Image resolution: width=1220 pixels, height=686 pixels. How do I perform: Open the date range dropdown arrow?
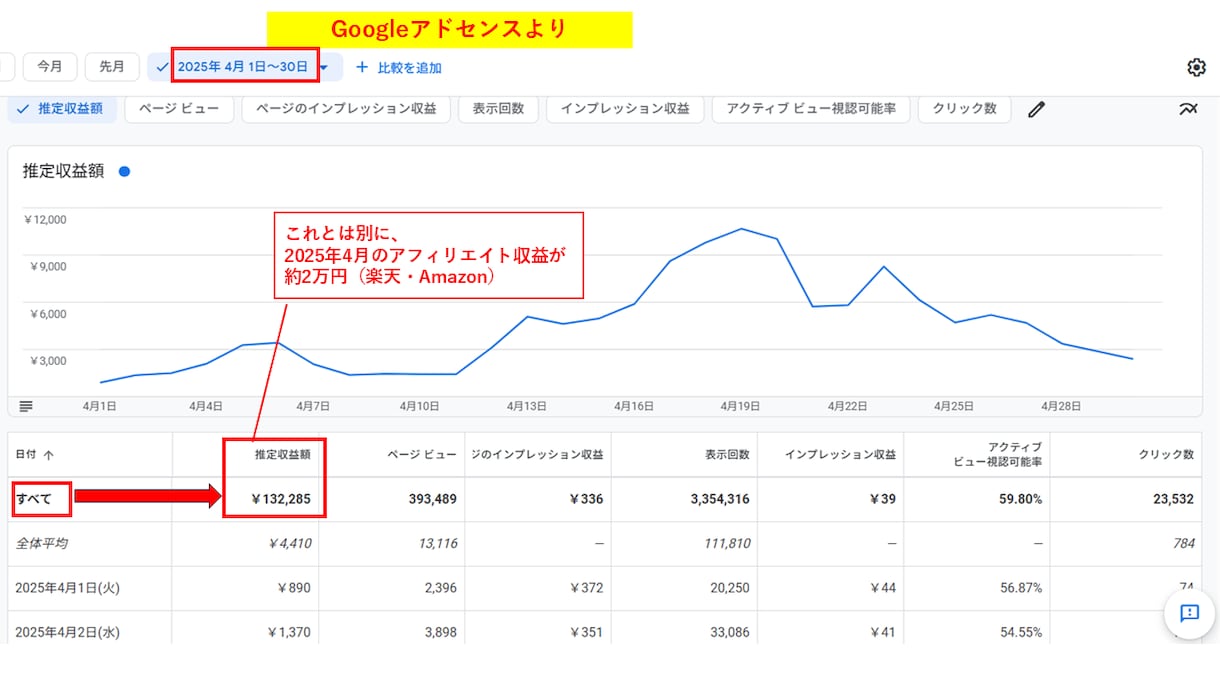pyautogui.click(x=324, y=67)
